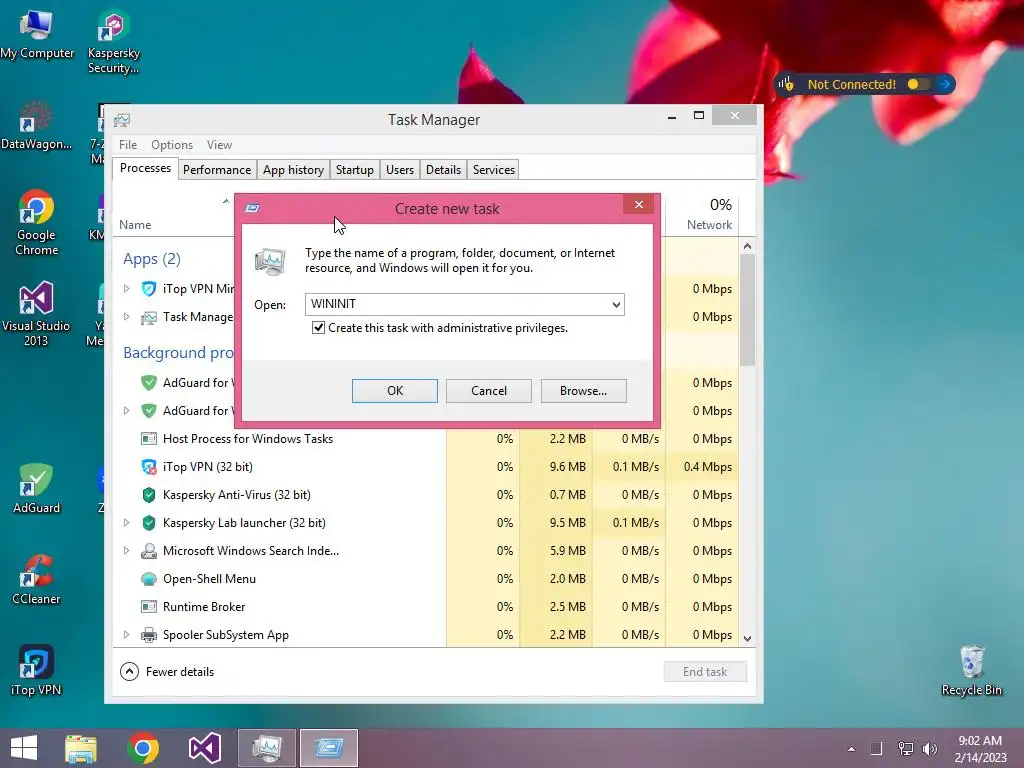
Task: Click the Apps (2) group heading
Action: (152, 259)
